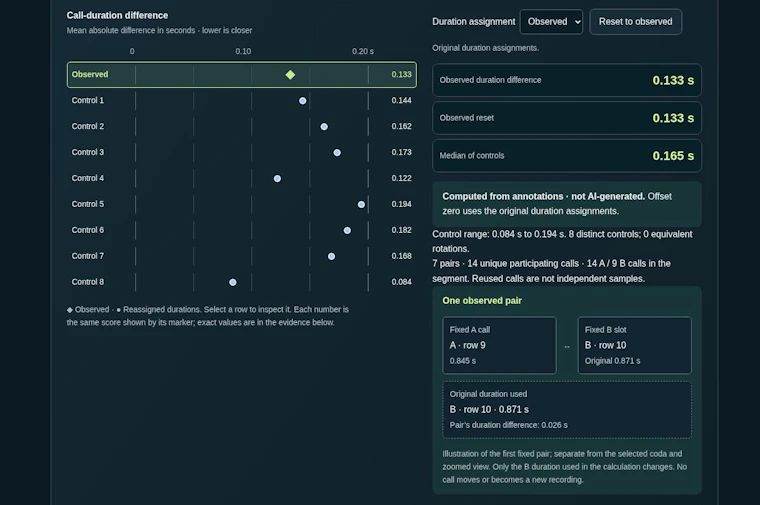Click the Control 4 dot marker
This screenshot has width=760, height=505.
pos(277,179)
